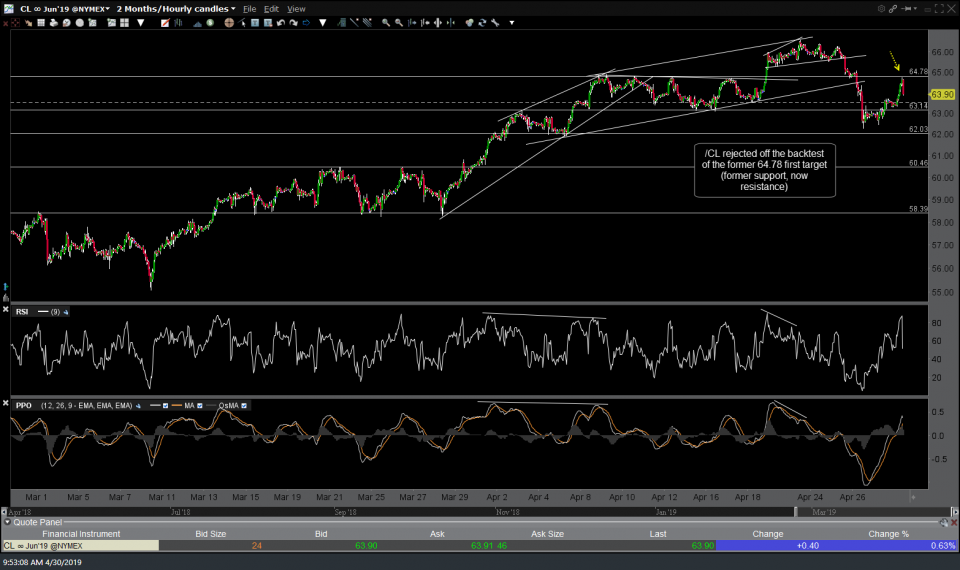The image size is (960, 570).
Task: Collapse the Quote Panel expander arrow
Action: [7, 522]
